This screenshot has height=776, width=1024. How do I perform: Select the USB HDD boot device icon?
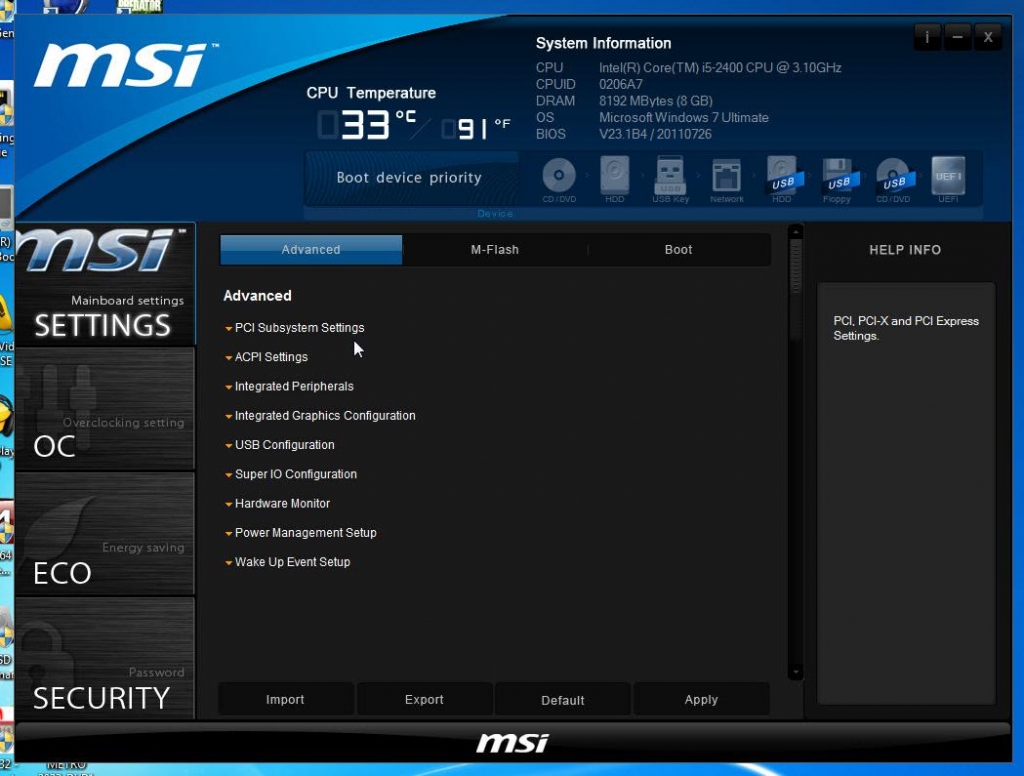point(781,176)
